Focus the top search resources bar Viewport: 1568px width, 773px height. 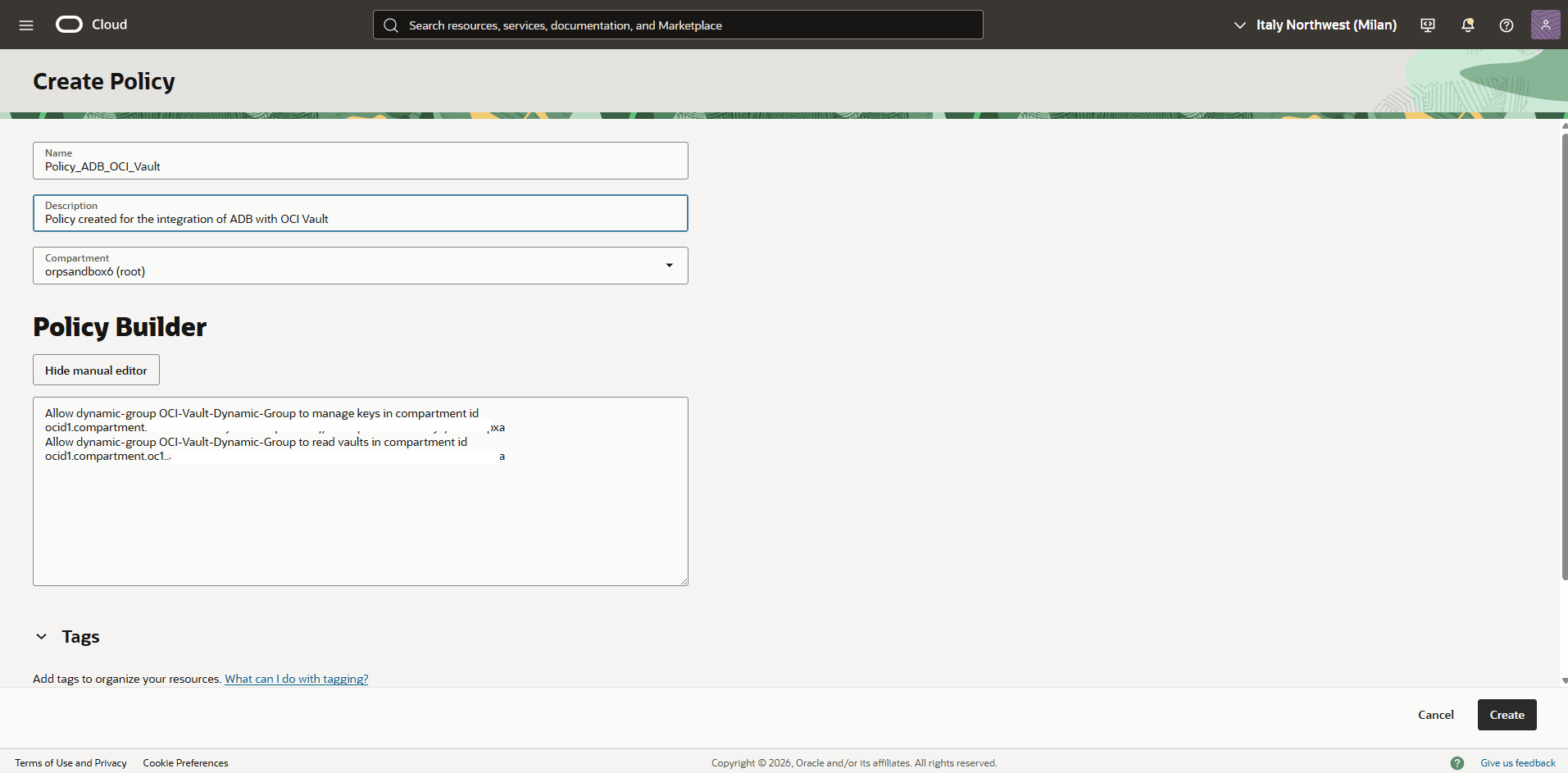pos(678,25)
